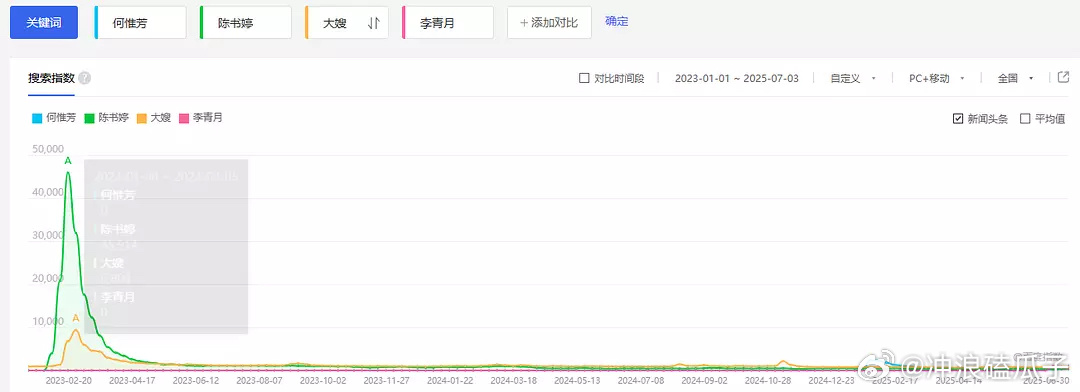This screenshot has width=1080, height=392.
Task: Click the 李青月 keyword input field
Action: point(448,23)
